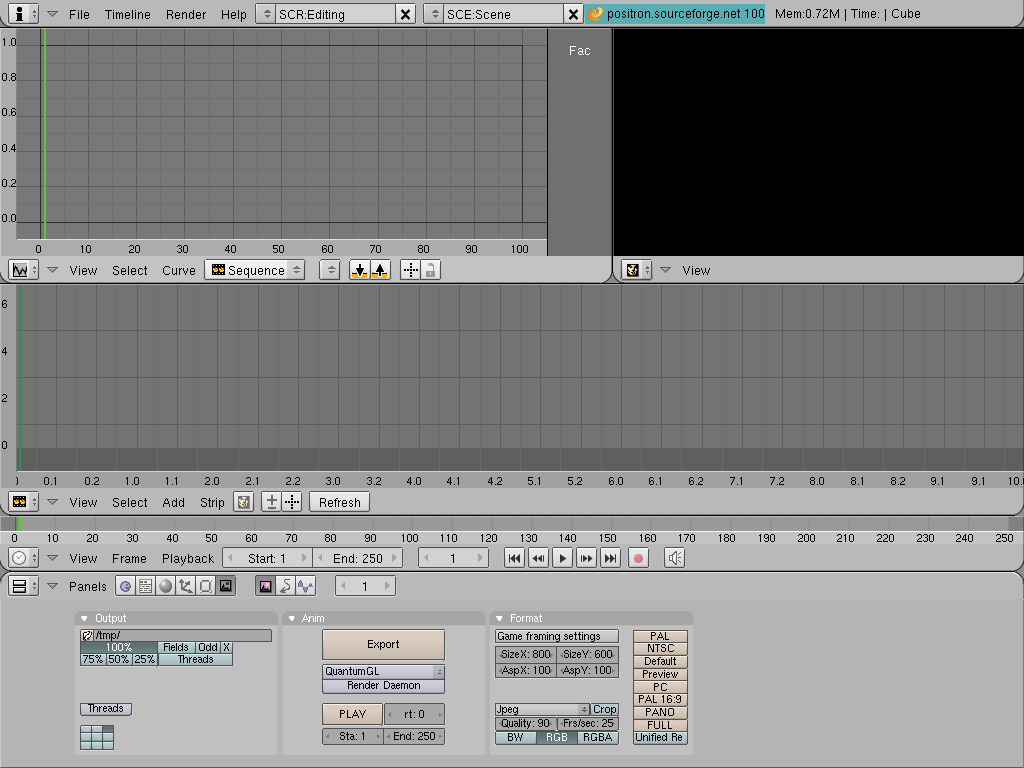The width and height of the screenshot is (1024, 768).
Task: Switch to Scene context image icon
Action: pos(226,586)
